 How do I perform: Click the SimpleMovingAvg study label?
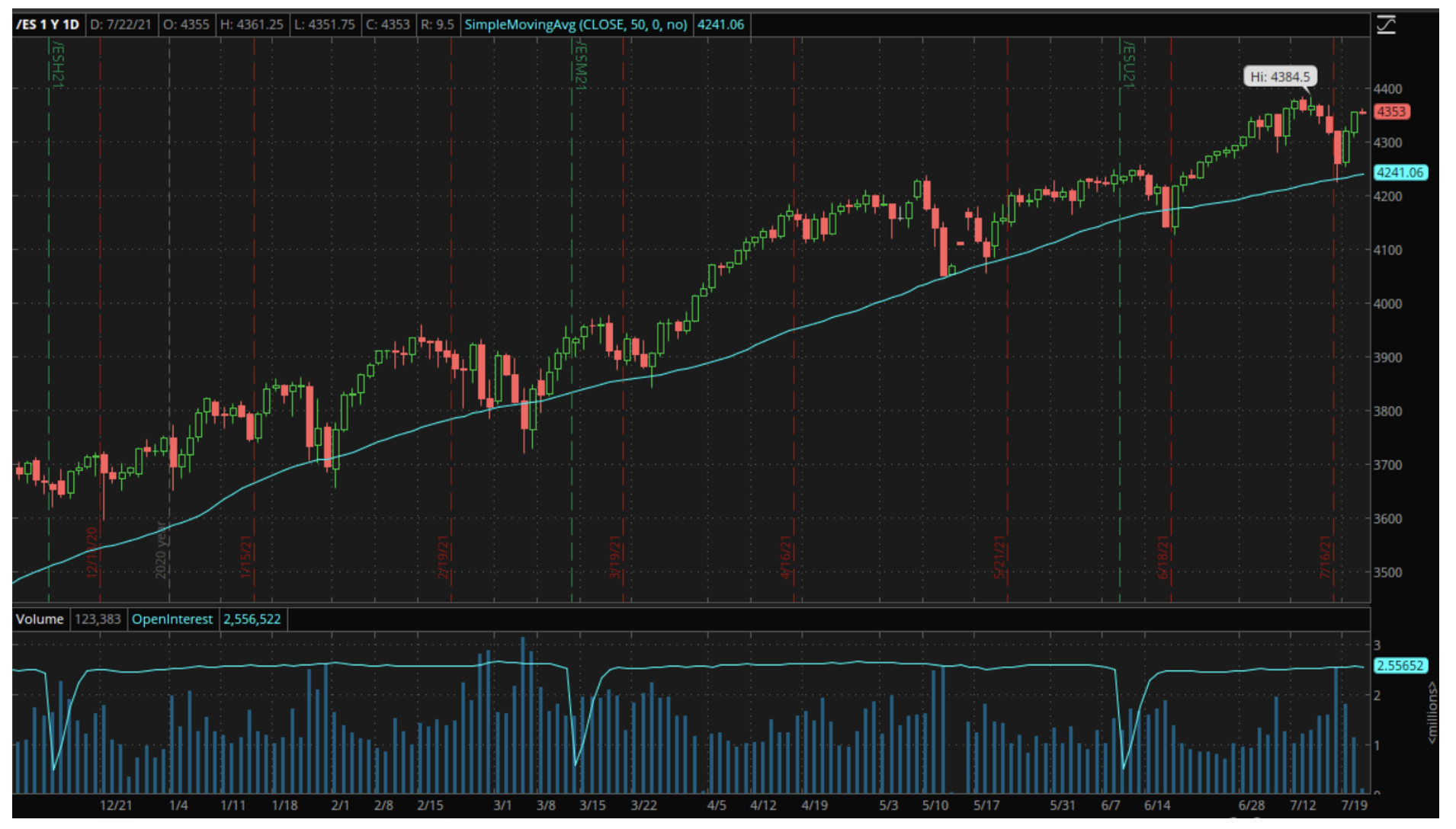(576, 24)
